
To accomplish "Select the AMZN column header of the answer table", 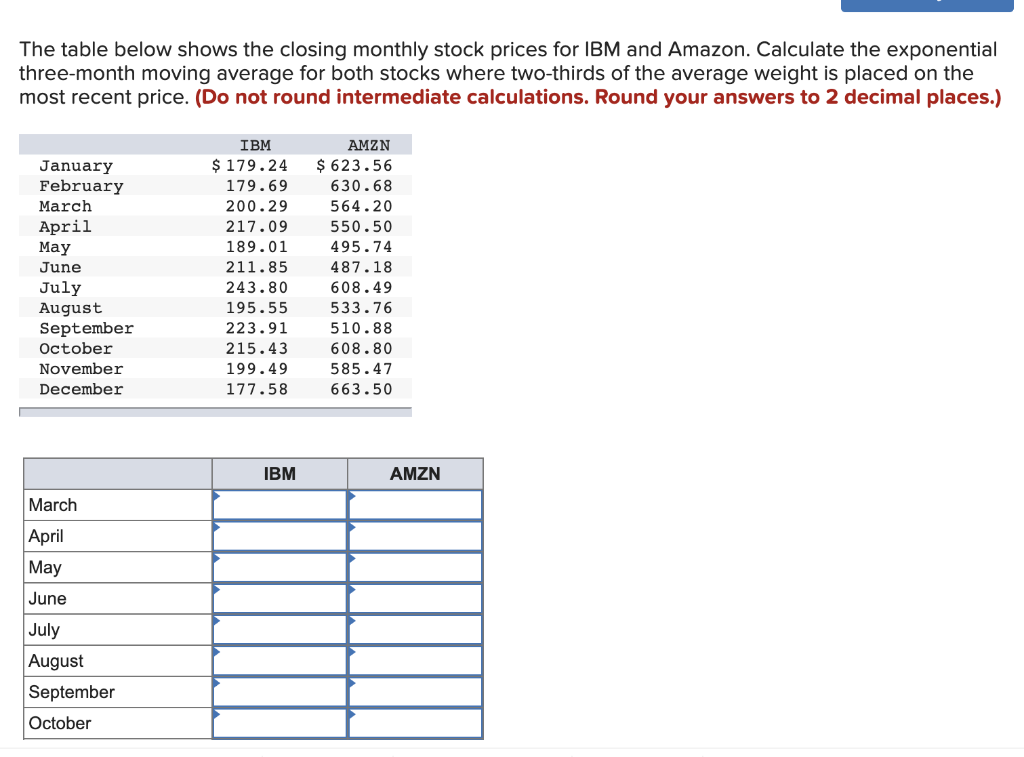I will tap(415, 473).
